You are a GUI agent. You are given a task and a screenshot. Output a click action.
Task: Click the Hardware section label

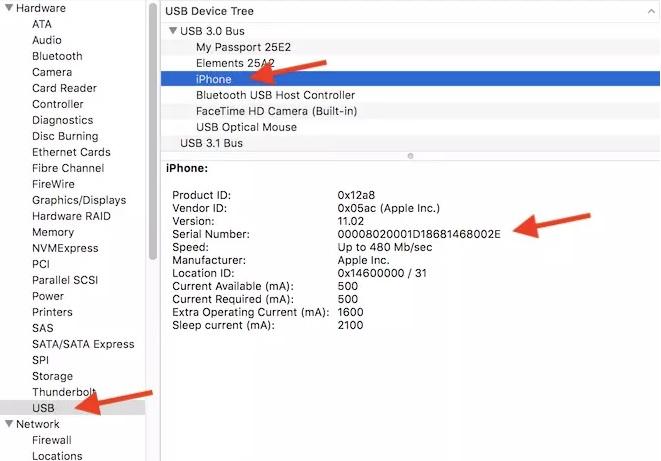point(41,8)
